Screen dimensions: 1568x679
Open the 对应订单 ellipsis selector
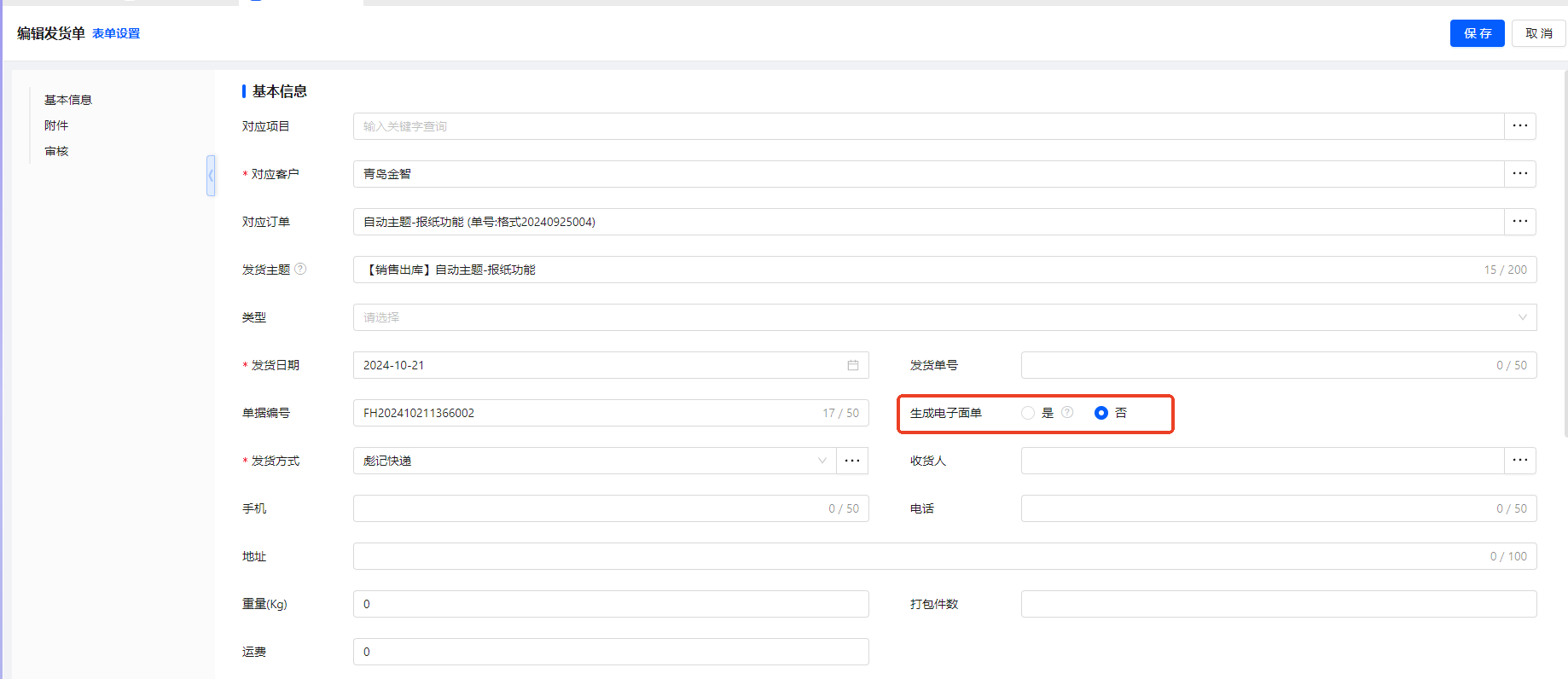click(x=1519, y=222)
